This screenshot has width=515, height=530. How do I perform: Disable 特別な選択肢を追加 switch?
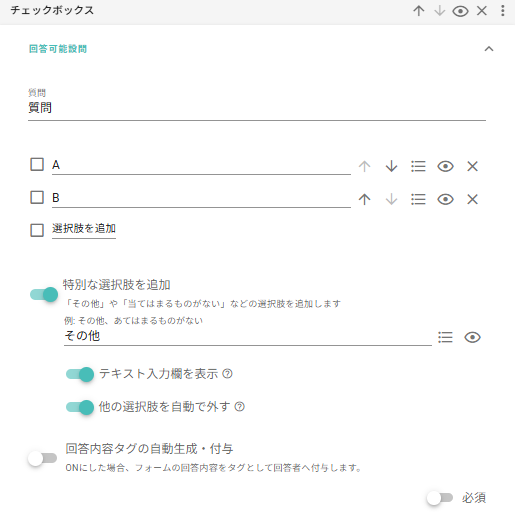(44, 294)
